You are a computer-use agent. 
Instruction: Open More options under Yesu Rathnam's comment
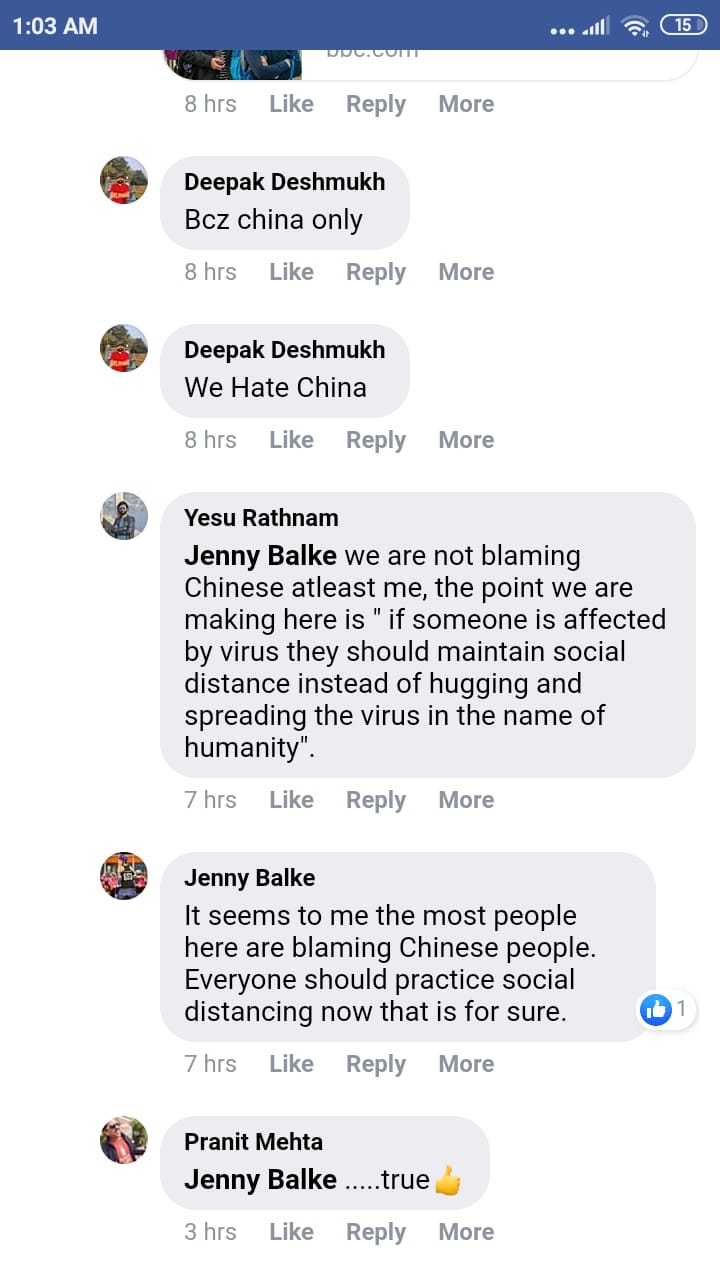[x=466, y=800]
